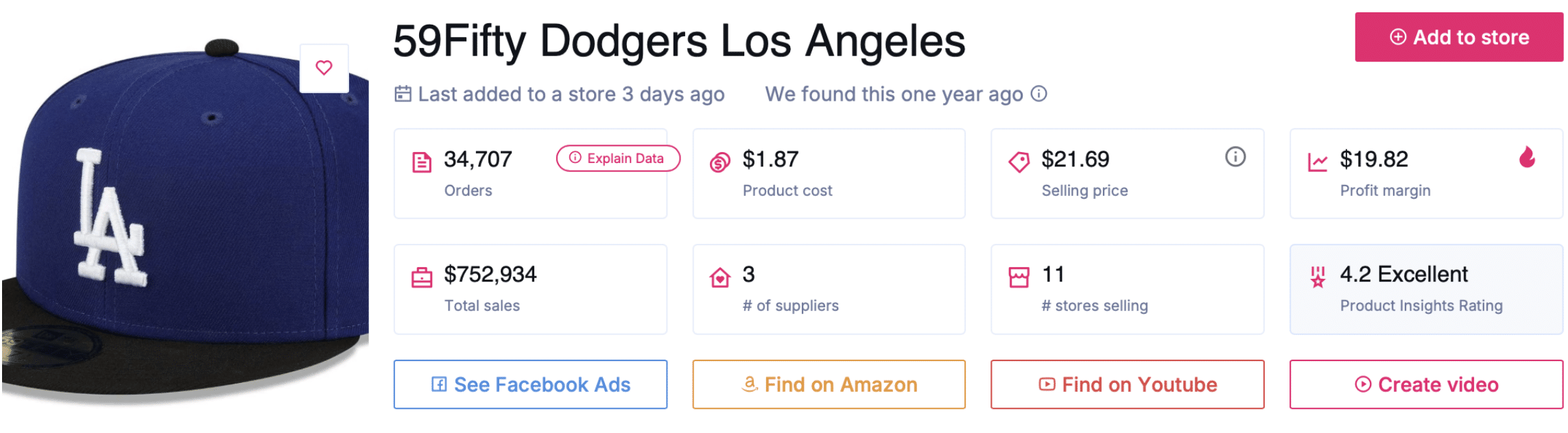Click info icon beside 'found this one year ago'
This screenshot has width=1568, height=433.
[x=1039, y=93]
